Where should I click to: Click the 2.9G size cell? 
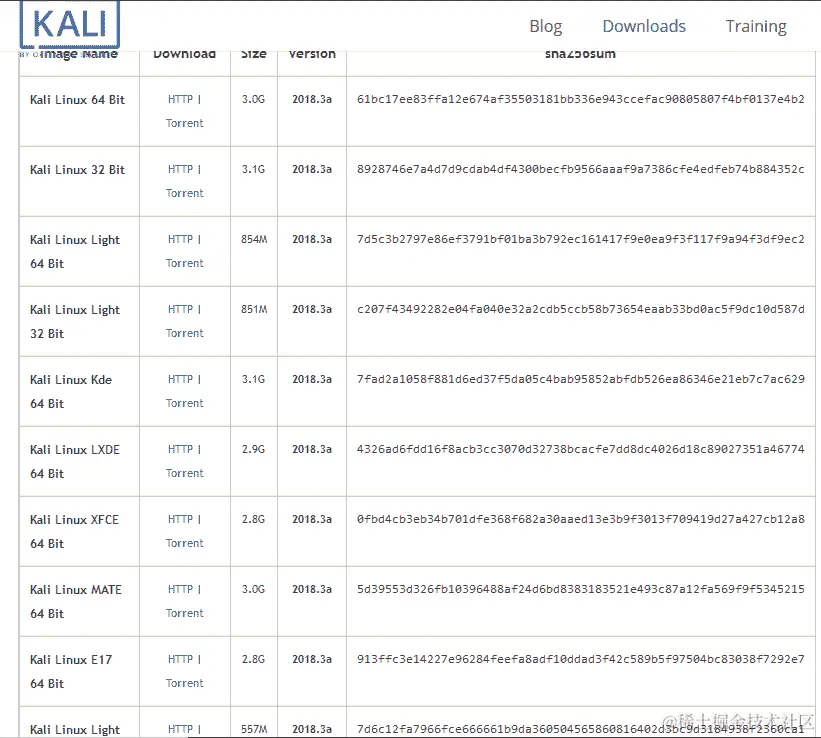point(253,449)
